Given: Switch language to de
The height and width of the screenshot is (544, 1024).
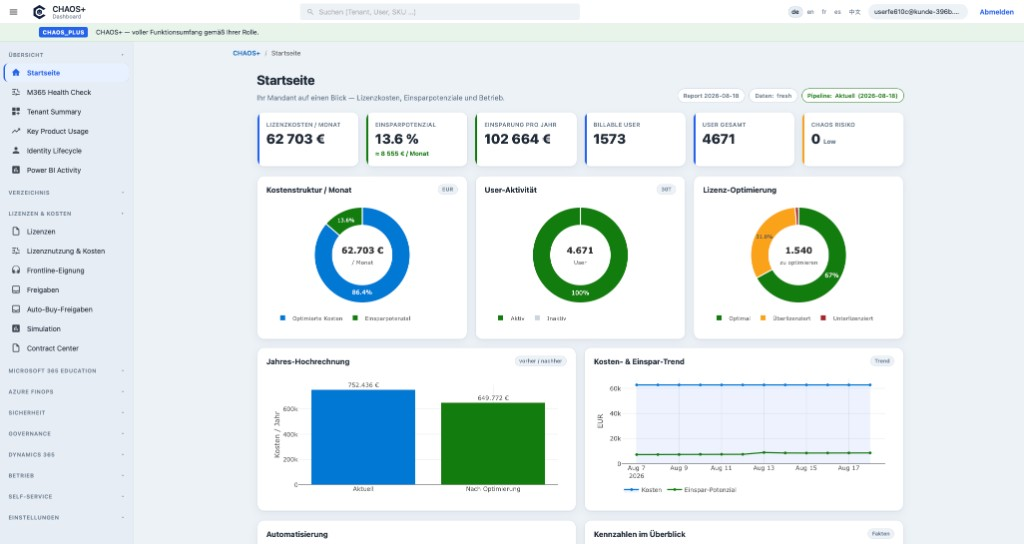Looking at the screenshot, I should (795, 12).
